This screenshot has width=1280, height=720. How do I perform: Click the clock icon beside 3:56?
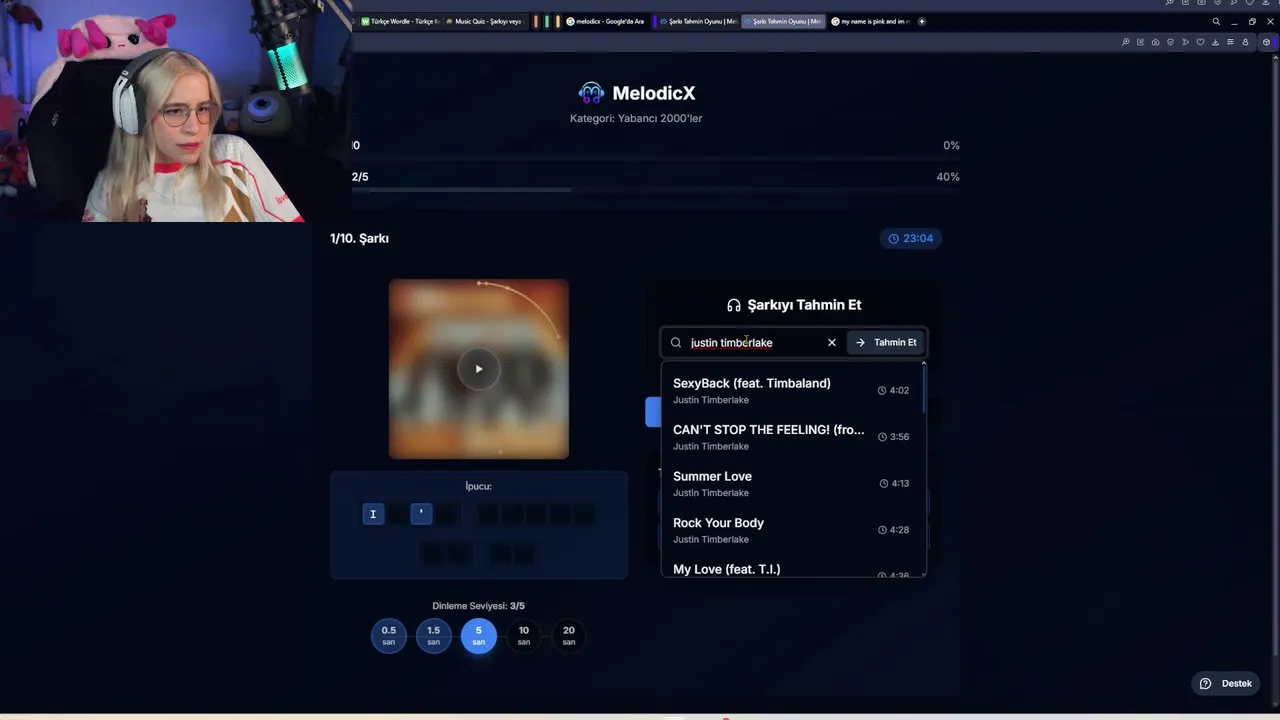click(x=882, y=437)
